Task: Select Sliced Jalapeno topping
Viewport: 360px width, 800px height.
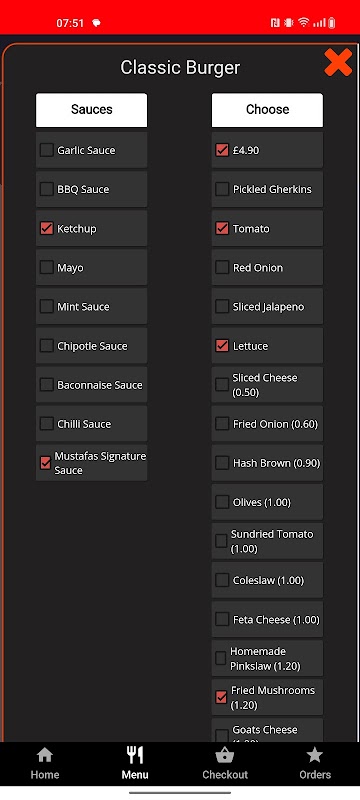Action: [222, 307]
